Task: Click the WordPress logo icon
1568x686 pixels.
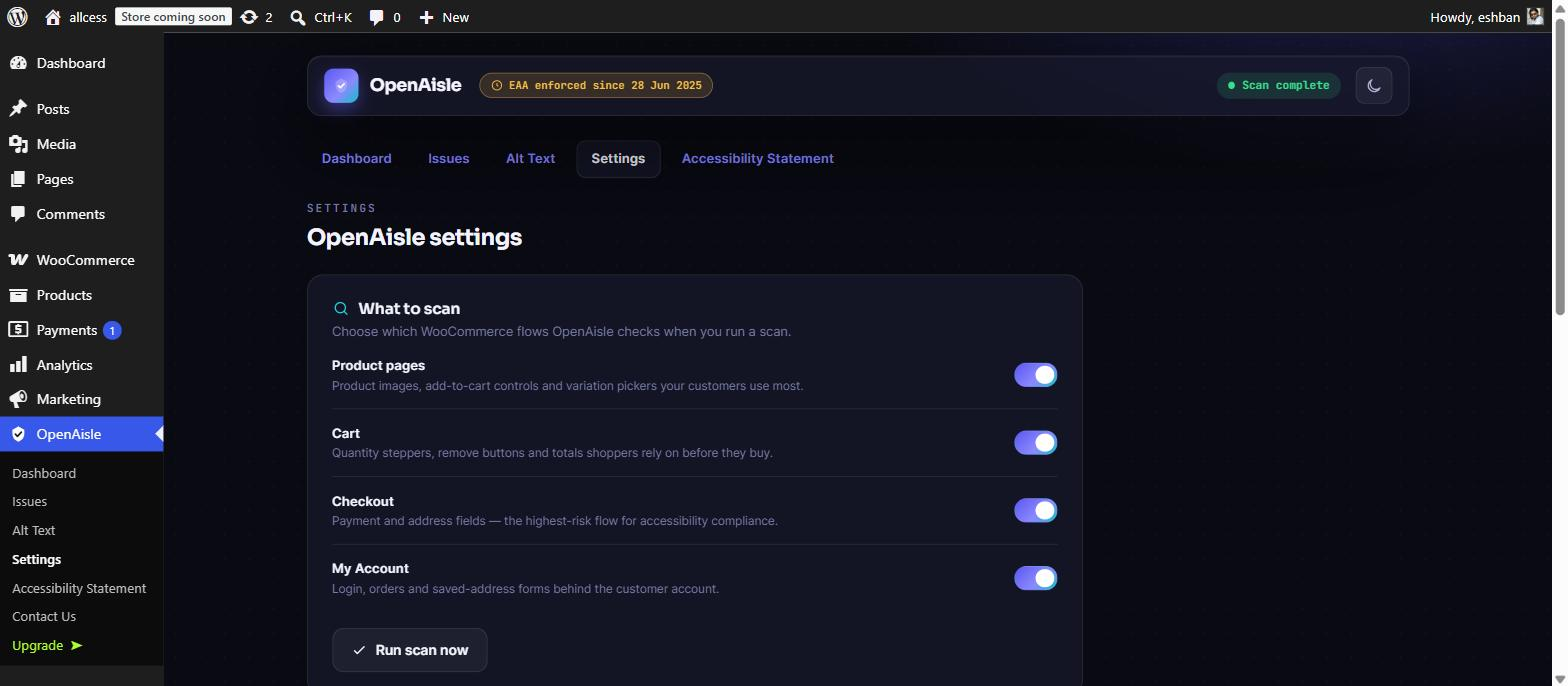Action: coord(17,17)
